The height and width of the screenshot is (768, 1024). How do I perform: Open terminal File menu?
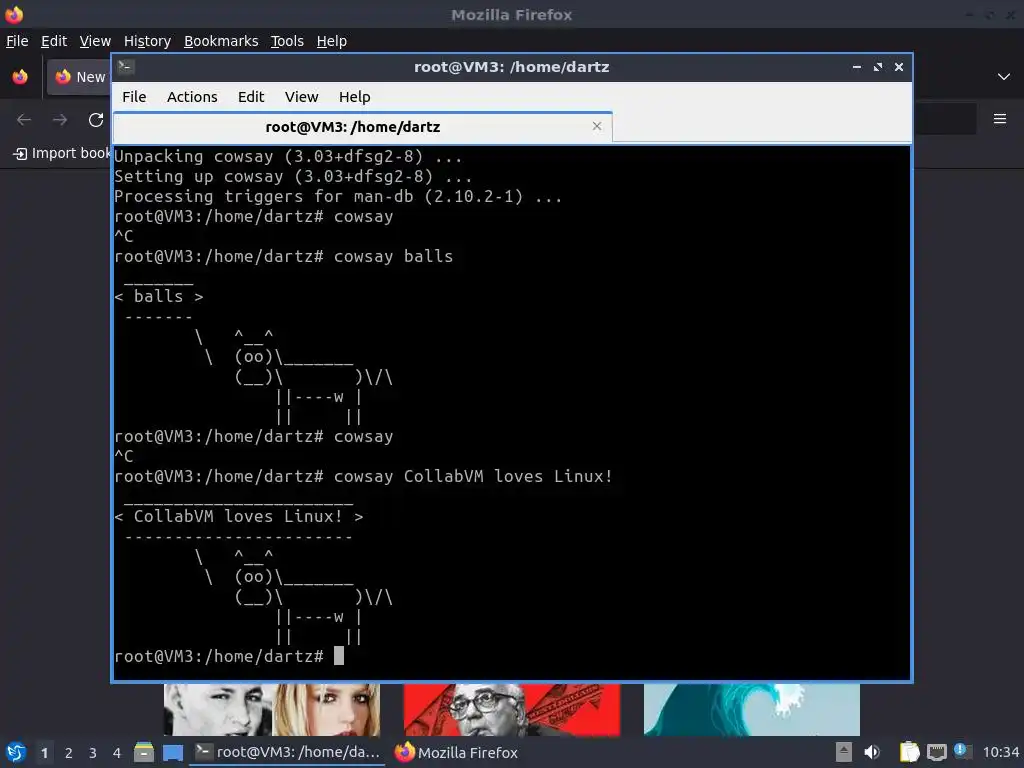click(134, 97)
